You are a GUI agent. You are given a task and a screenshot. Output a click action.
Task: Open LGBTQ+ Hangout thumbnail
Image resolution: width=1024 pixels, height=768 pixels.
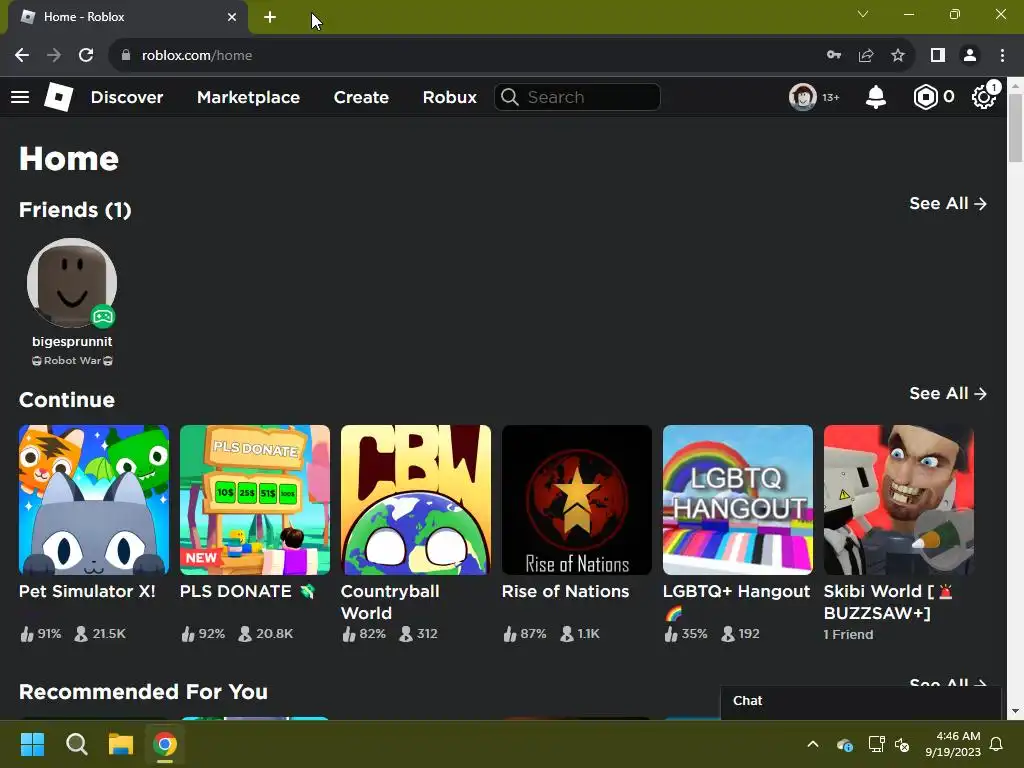pyautogui.click(x=738, y=500)
